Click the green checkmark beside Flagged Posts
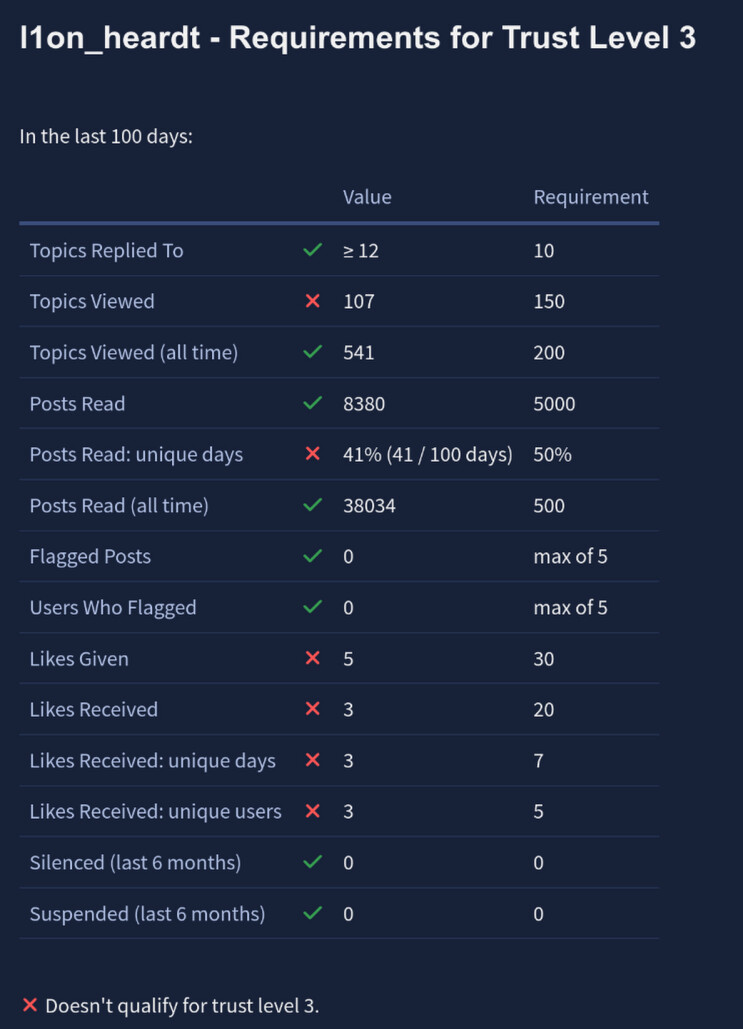The width and height of the screenshot is (743, 1029). pyautogui.click(x=312, y=557)
